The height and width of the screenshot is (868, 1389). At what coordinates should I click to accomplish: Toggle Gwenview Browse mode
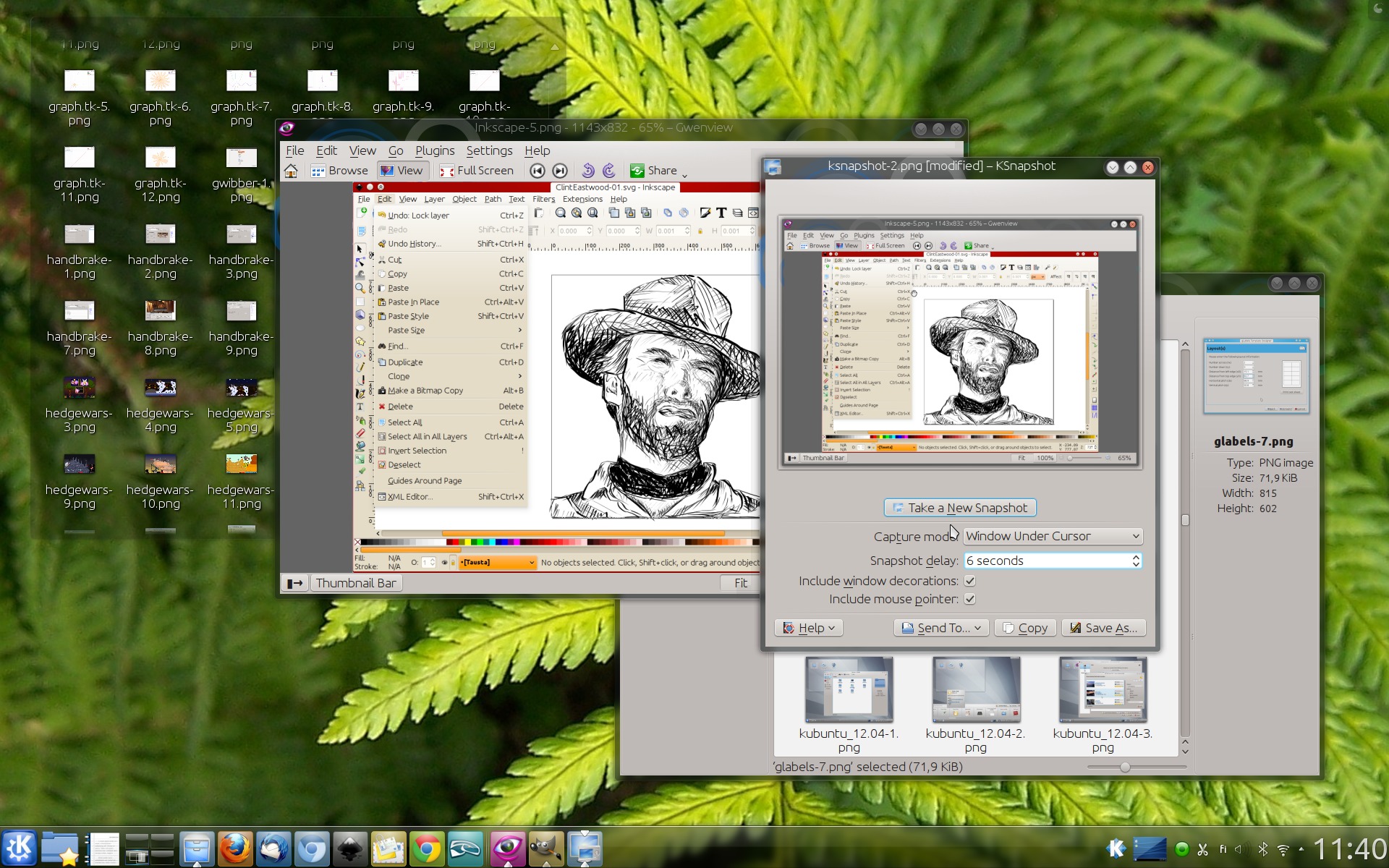pos(339,171)
